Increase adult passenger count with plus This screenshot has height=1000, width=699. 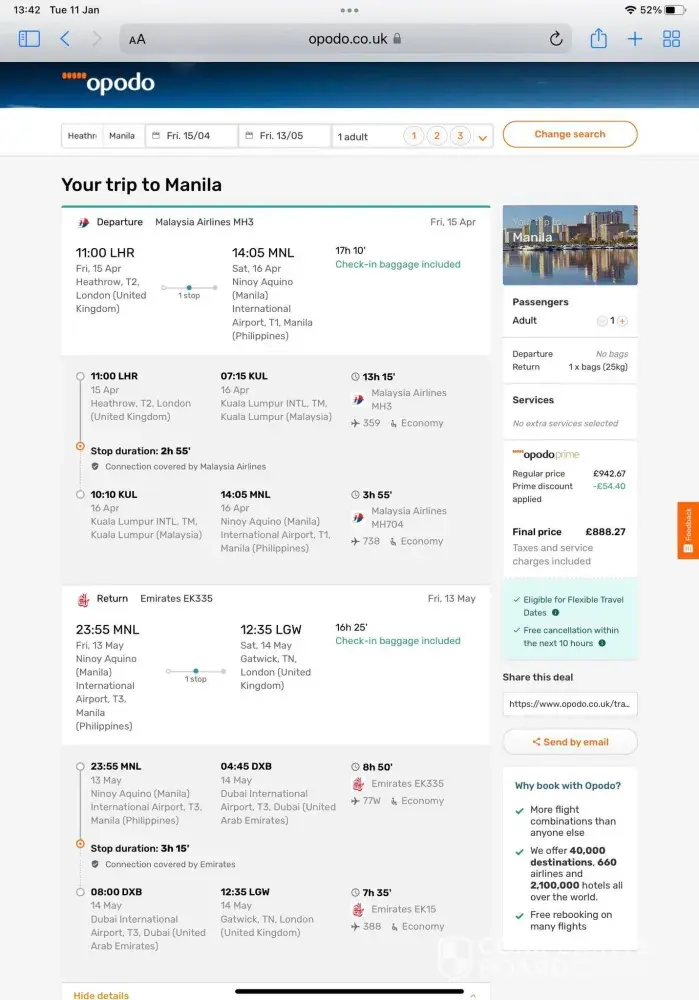click(x=622, y=321)
